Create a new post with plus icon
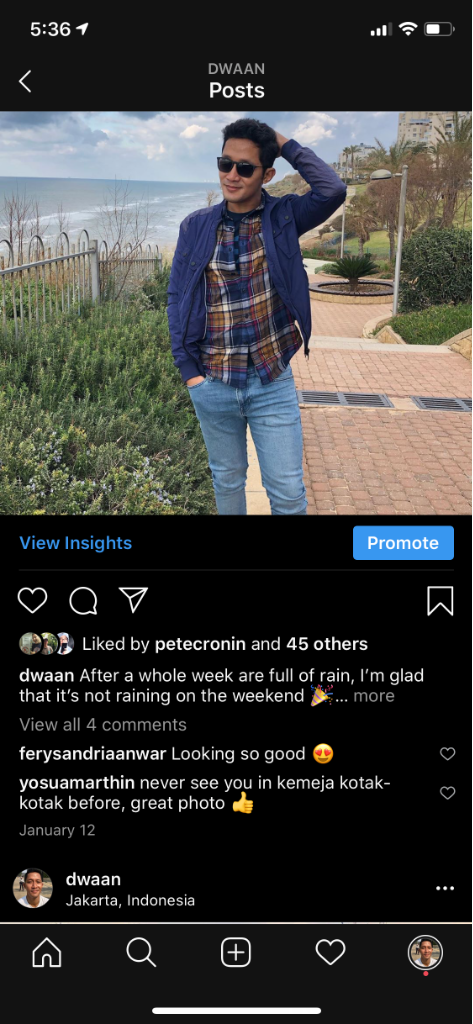The height and width of the screenshot is (1024, 473). tap(236, 953)
